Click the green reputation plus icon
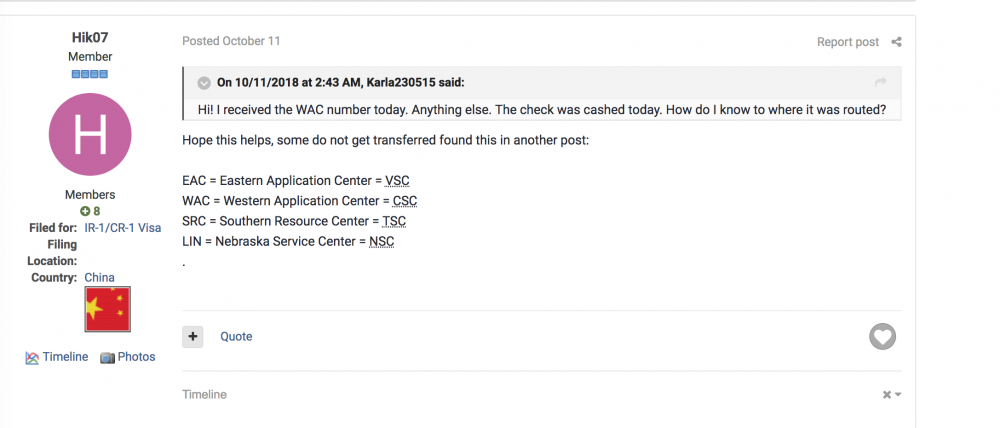The image size is (1000, 428). (85, 211)
